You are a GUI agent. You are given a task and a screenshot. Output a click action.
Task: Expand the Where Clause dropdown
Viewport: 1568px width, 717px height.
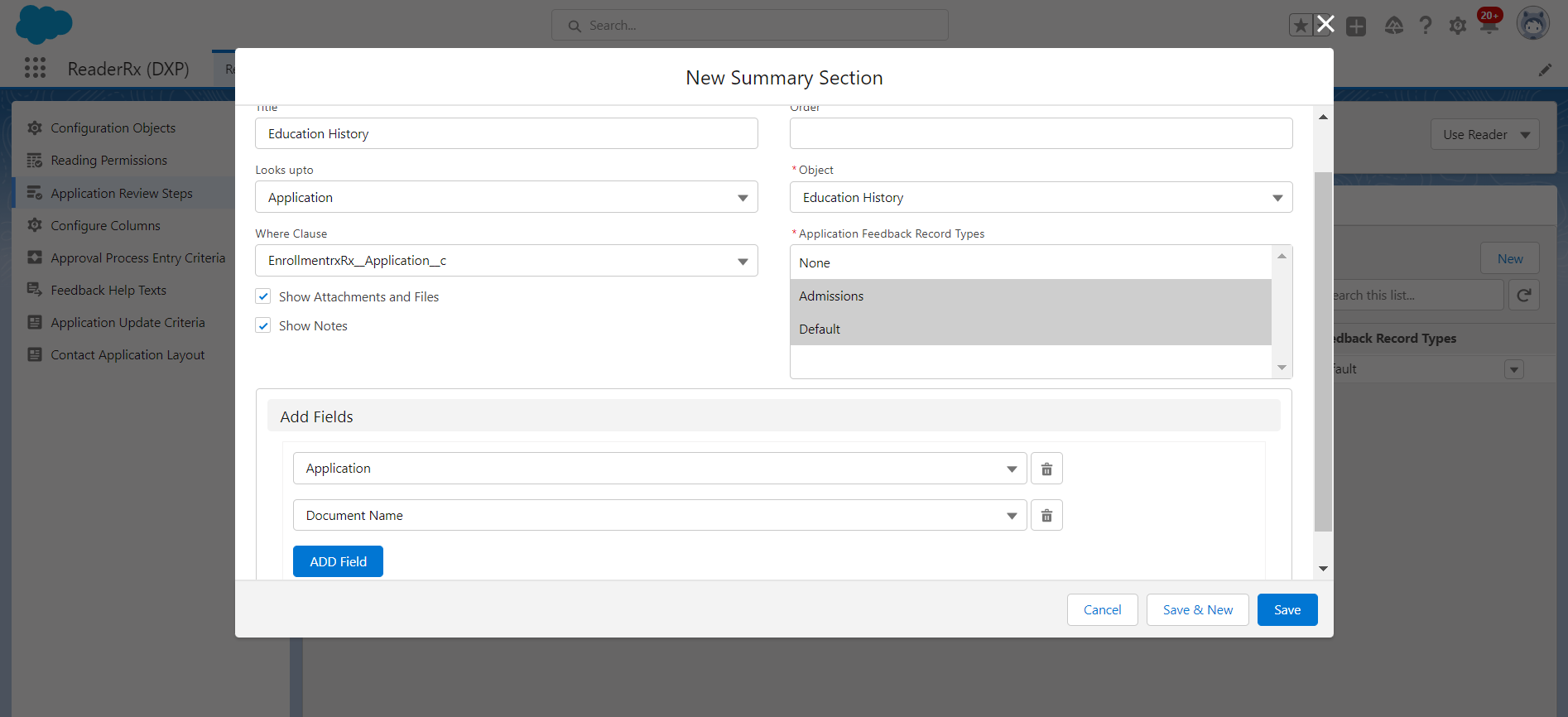(x=506, y=261)
